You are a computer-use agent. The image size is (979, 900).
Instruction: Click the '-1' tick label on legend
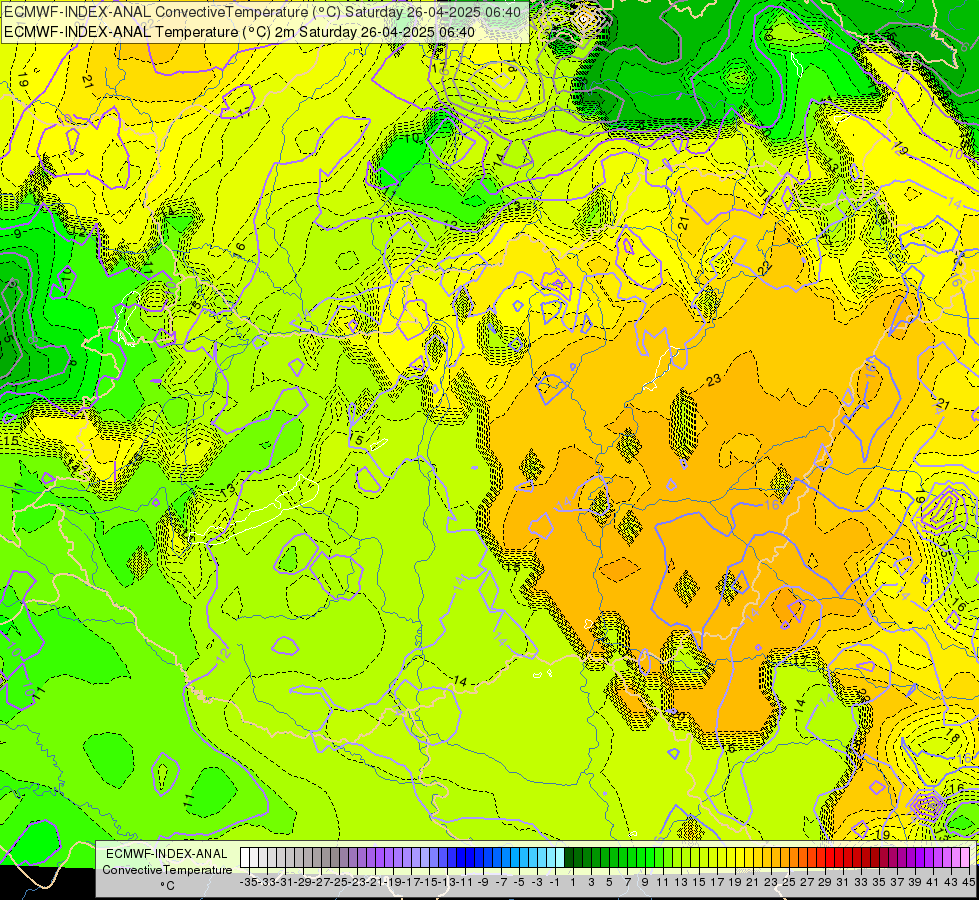pyautogui.click(x=555, y=882)
